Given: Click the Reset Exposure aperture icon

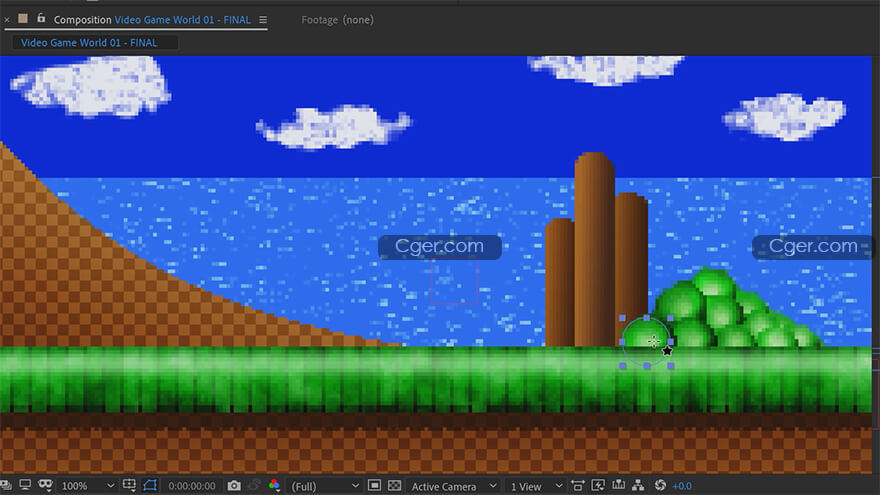Looking at the screenshot, I should coord(660,485).
